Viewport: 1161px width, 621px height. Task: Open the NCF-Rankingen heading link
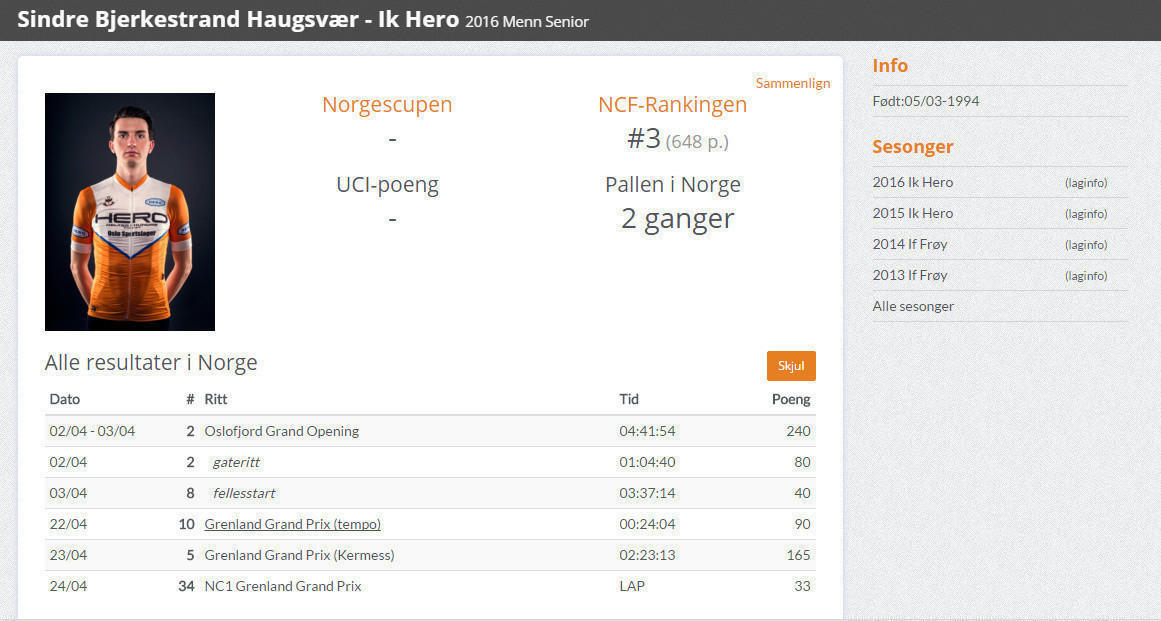672,104
